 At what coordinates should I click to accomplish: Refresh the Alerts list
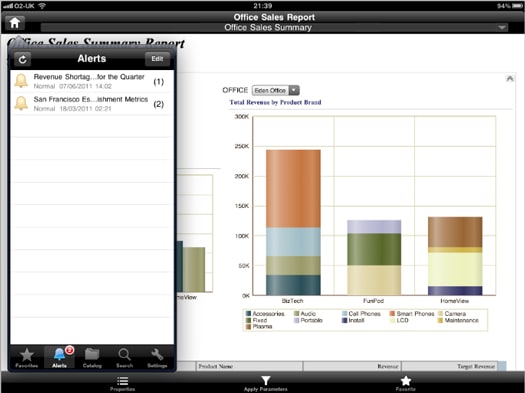[22, 60]
